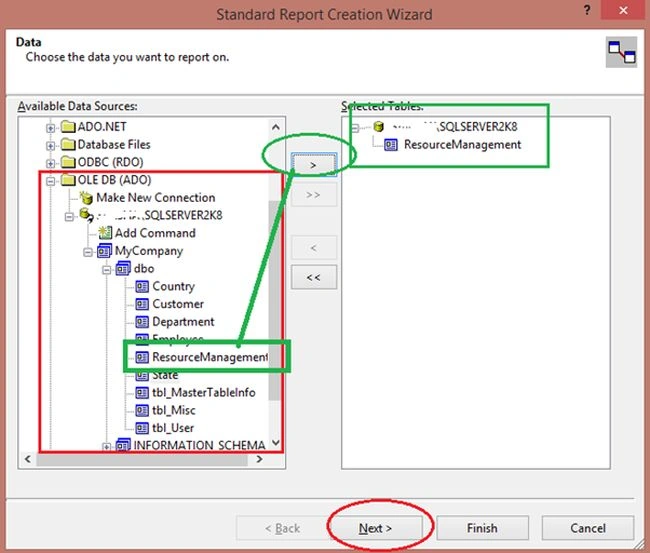The image size is (650, 553).
Task: Click the dbo schema icon
Action: click(x=123, y=269)
